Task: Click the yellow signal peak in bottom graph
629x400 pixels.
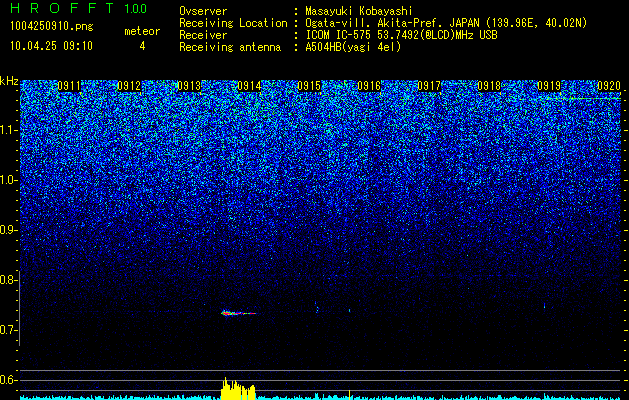Action: coord(238,388)
